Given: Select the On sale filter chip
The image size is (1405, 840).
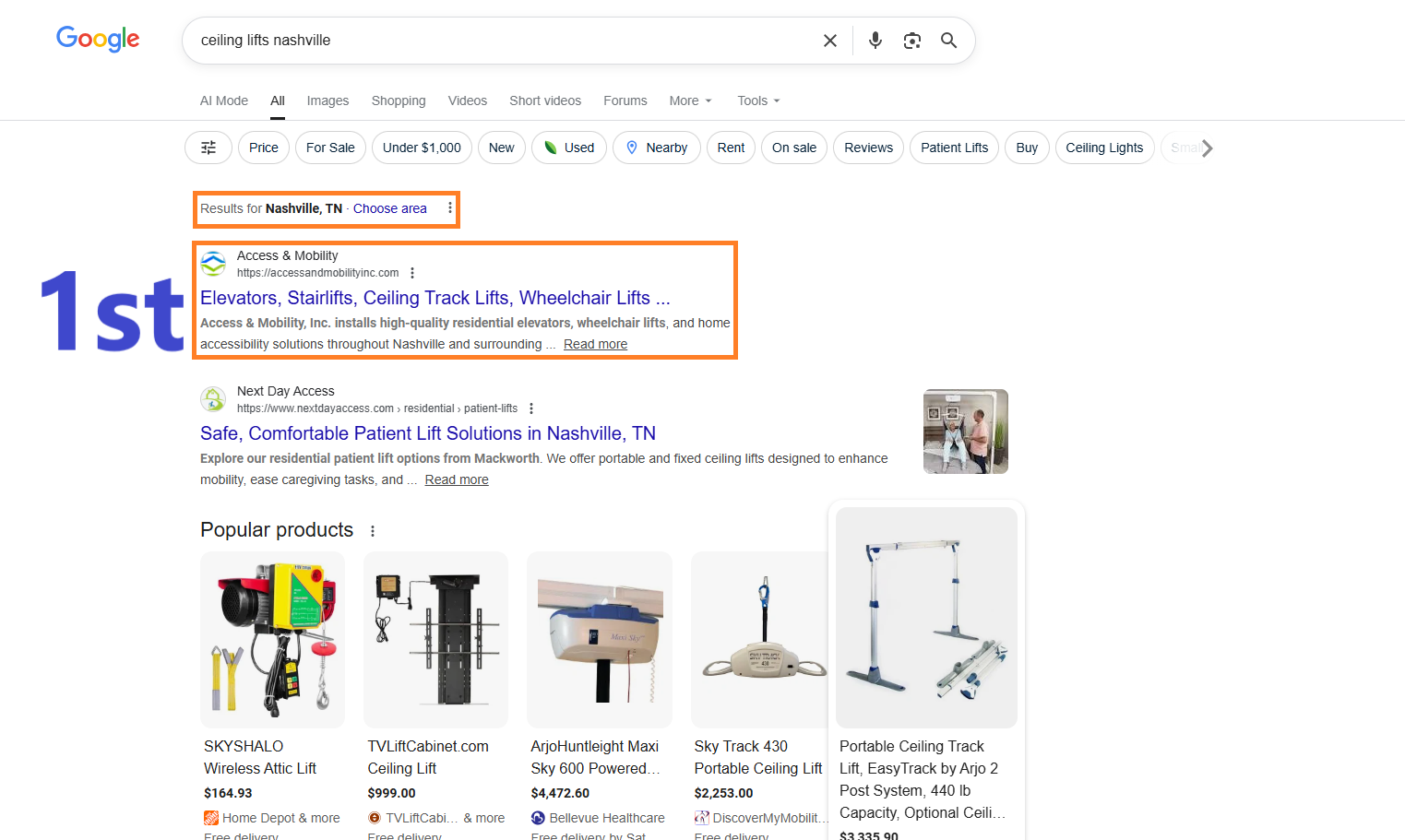Looking at the screenshot, I should pos(794,148).
